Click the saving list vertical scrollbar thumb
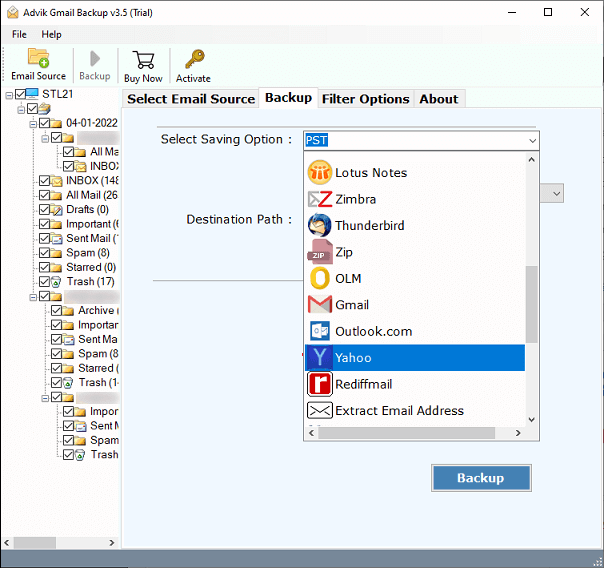This screenshot has height=568, width=604. (532, 304)
